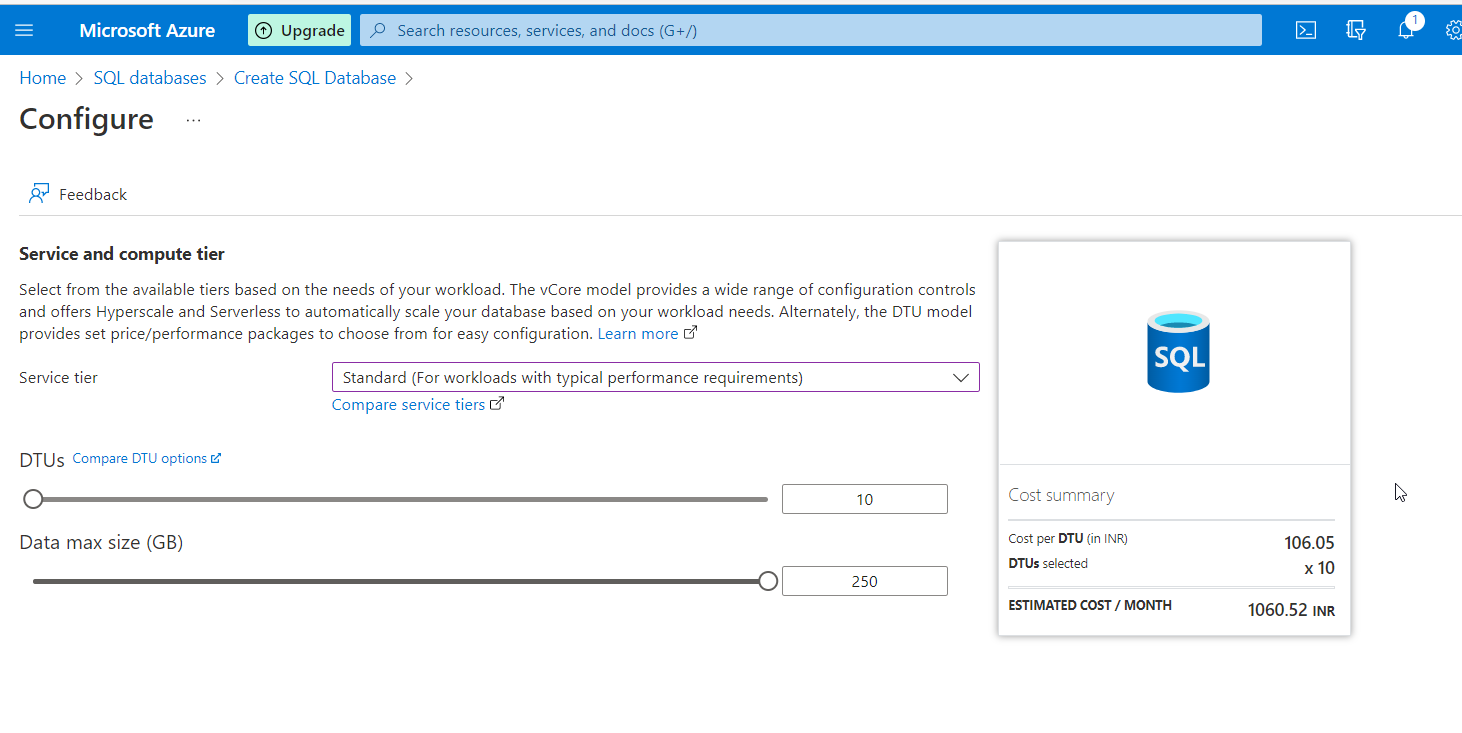1462x733 pixels.
Task: Open the notifications bell
Action: point(1406,30)
